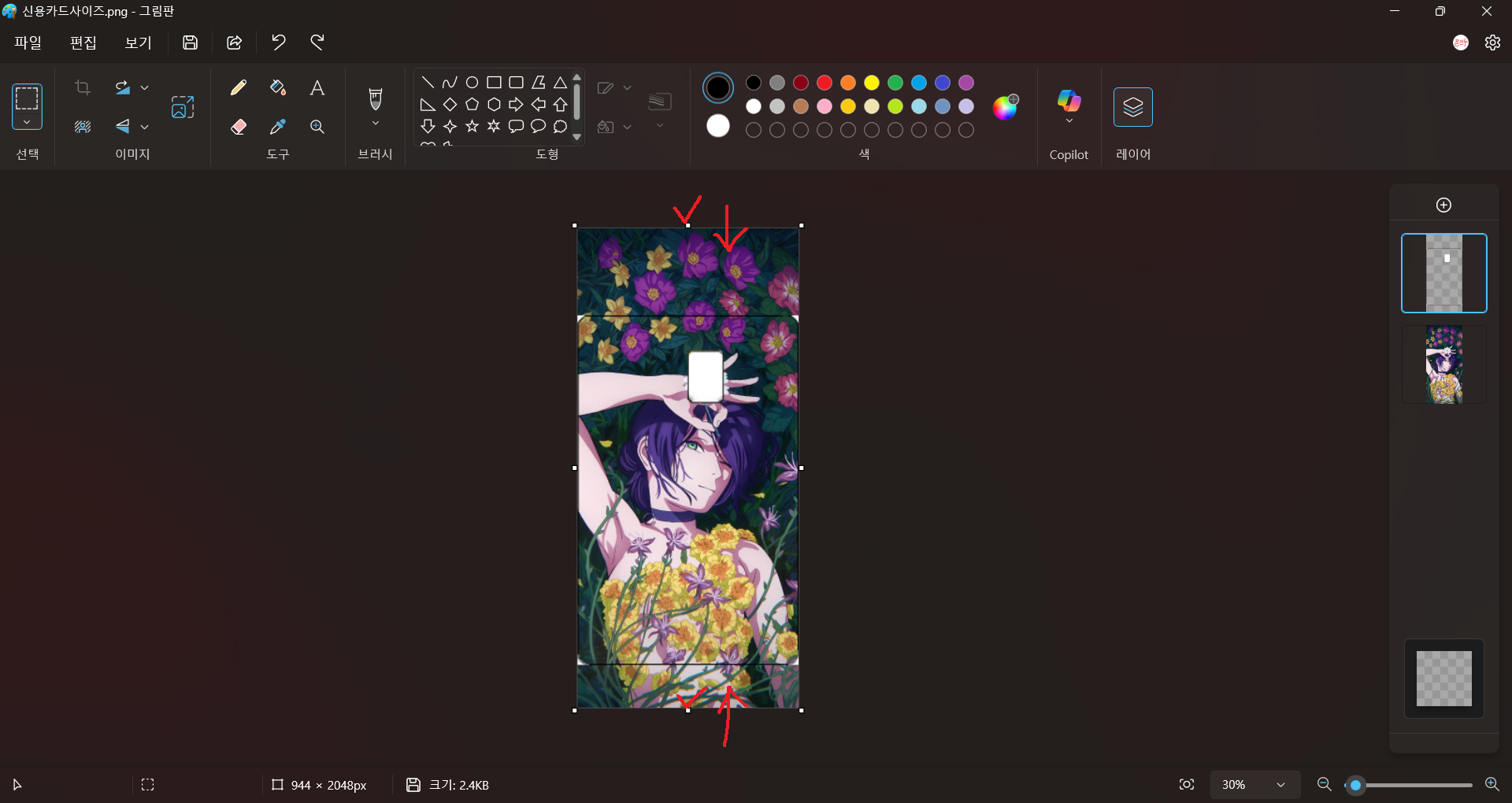Open the image creator tool
This screenshot has height=803, width=1512.
pyautogui.click(x=183, y=107)
